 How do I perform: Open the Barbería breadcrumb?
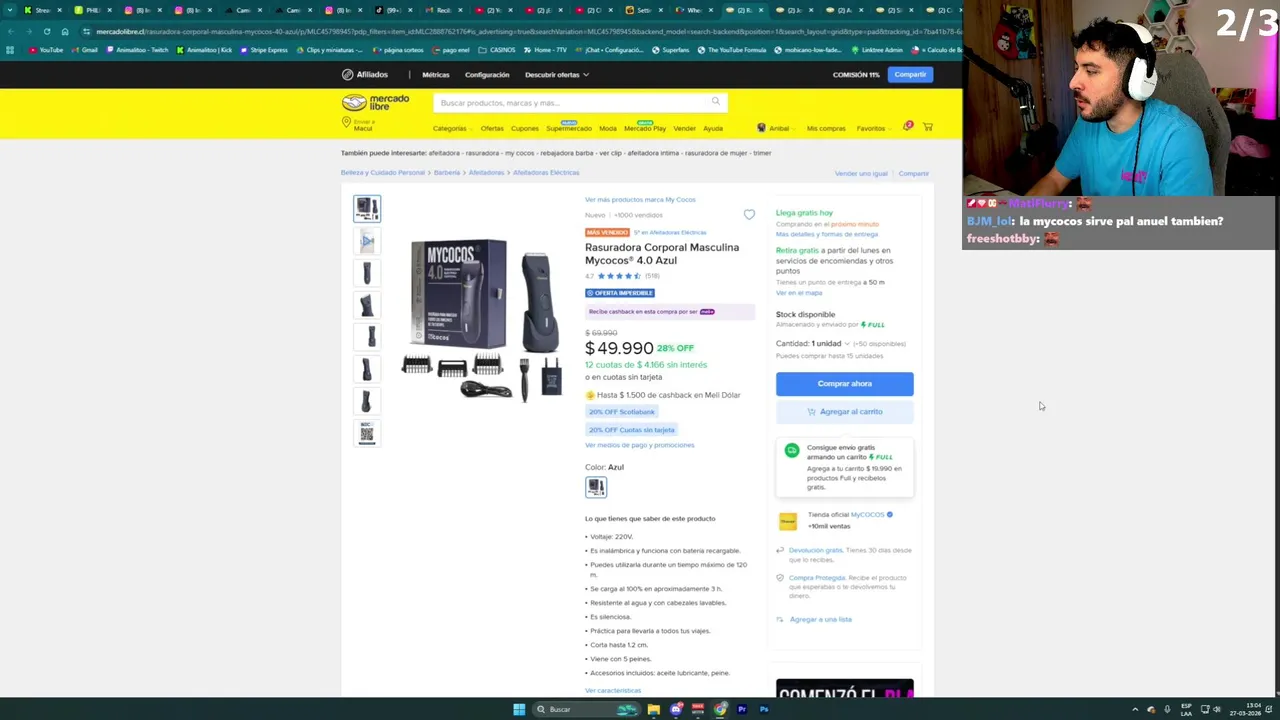tap(447, 173)
